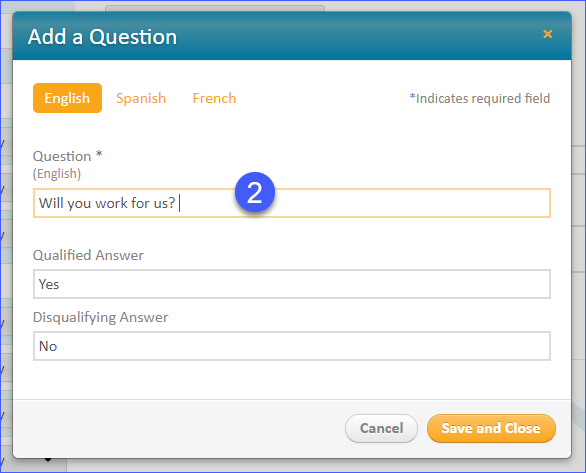
Task: Focus the Qualified Answer field containing Yes
Action: coord(292,284)
